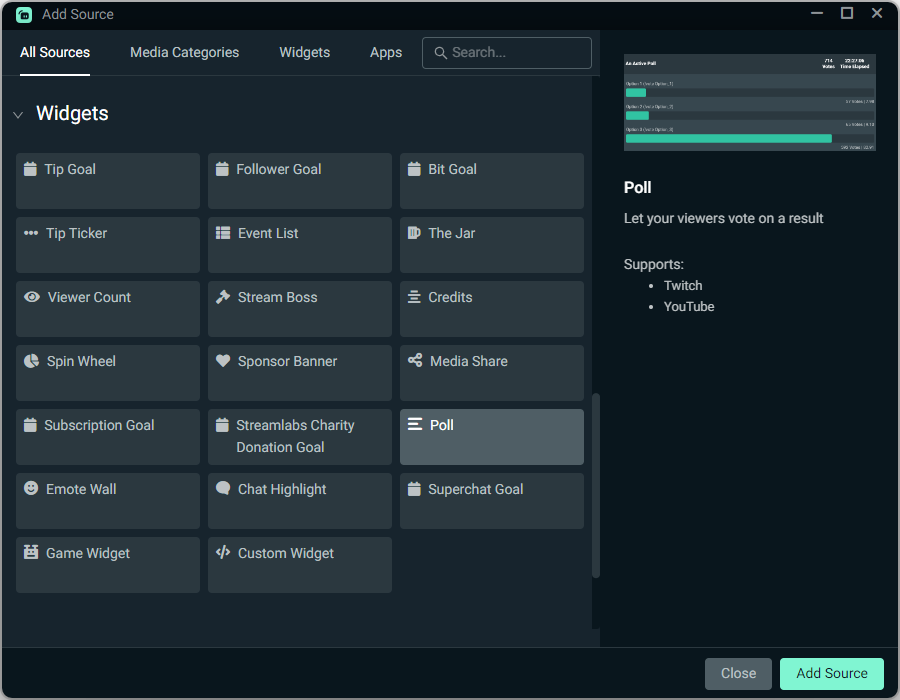Select the Bit Goal widget
This screenshot has height=700, width=900.
(x=491, y=181)
